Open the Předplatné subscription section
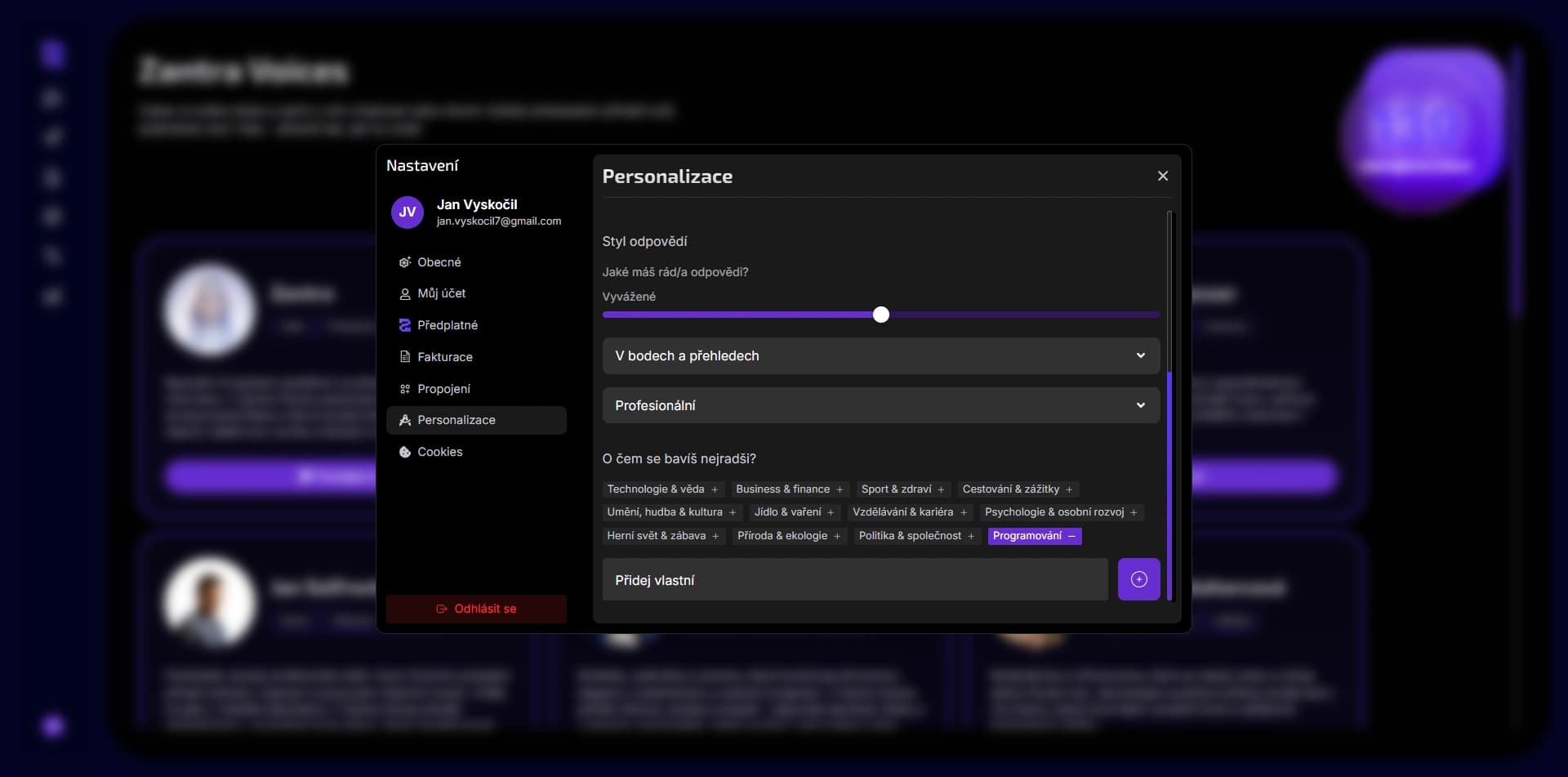This screenshot has width=1568, height=777. click(447, 325)
